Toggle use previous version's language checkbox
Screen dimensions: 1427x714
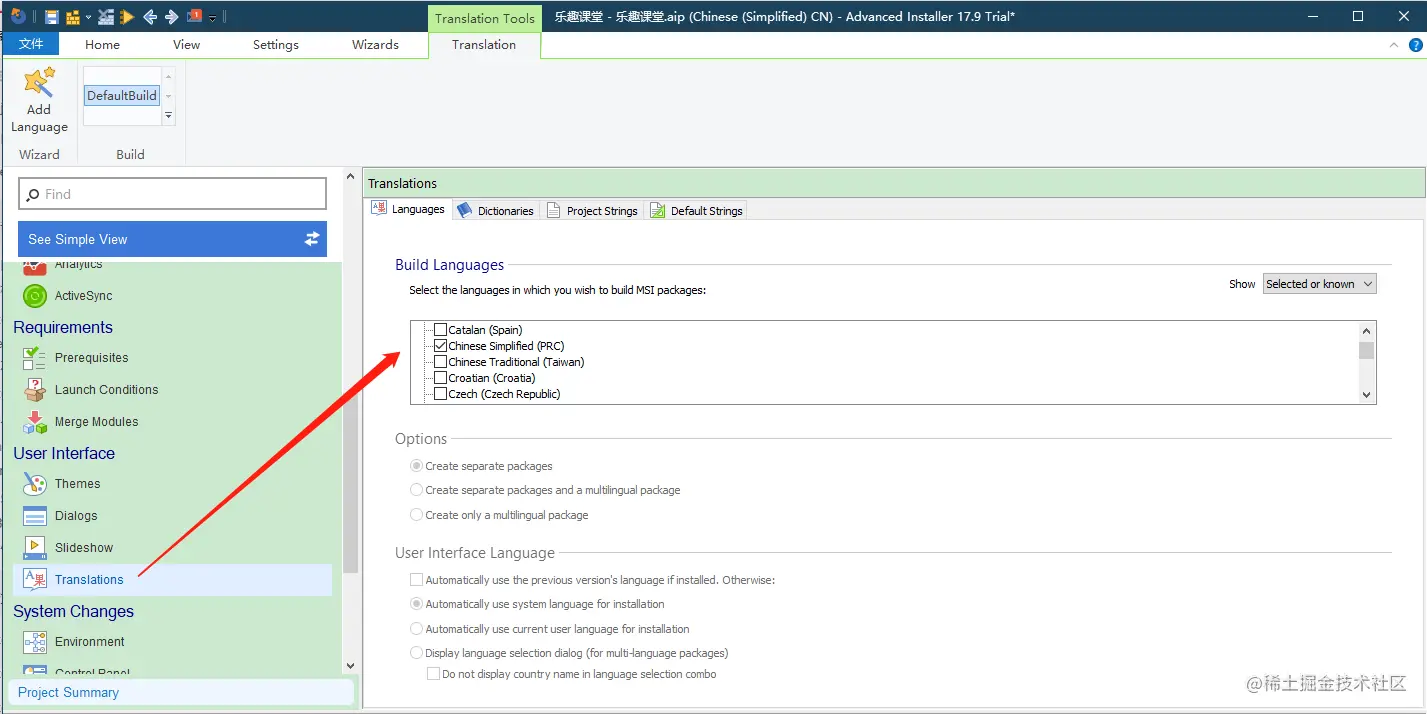(416, 580)
